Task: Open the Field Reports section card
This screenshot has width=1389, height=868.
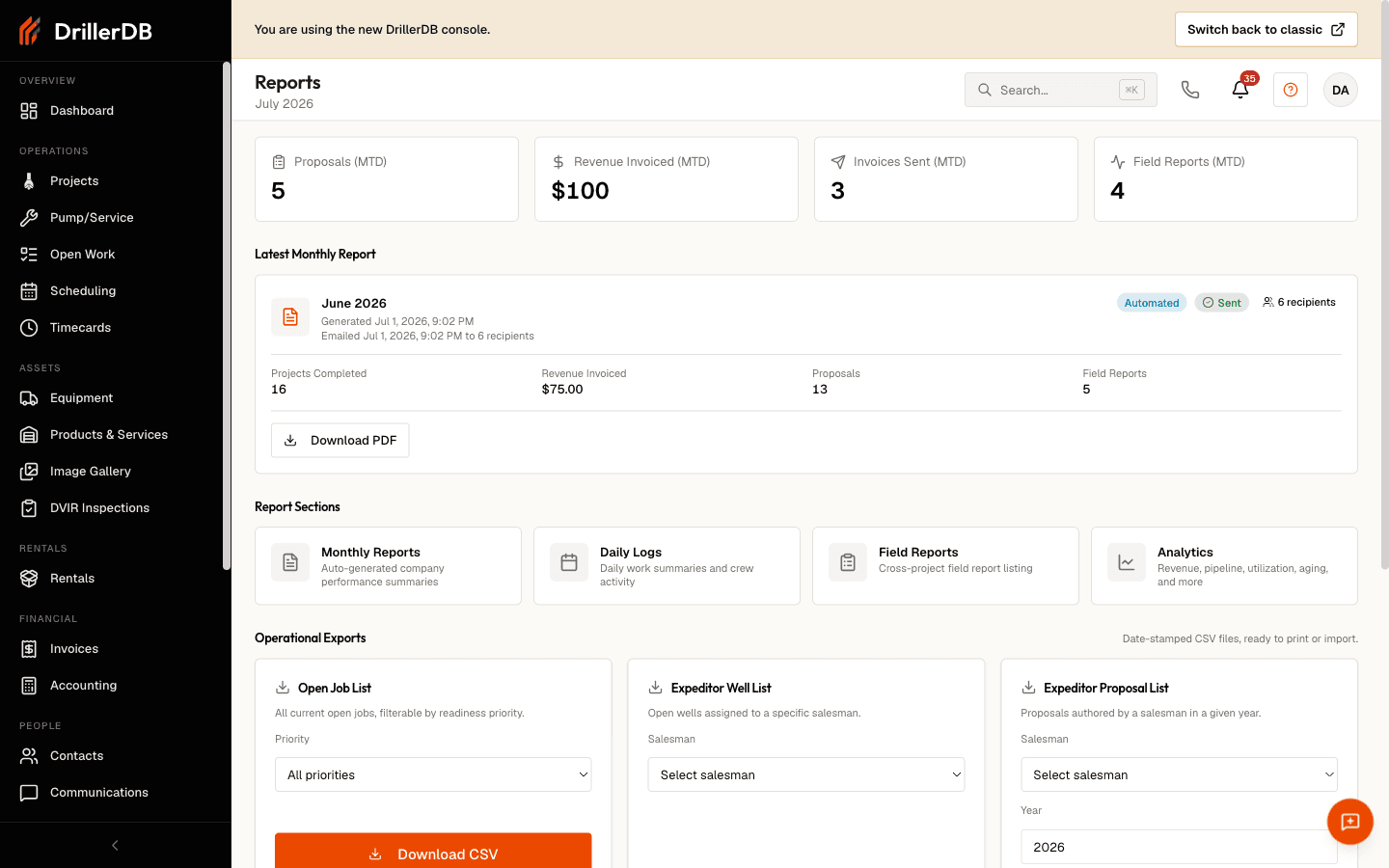Action: click(945, 566)
